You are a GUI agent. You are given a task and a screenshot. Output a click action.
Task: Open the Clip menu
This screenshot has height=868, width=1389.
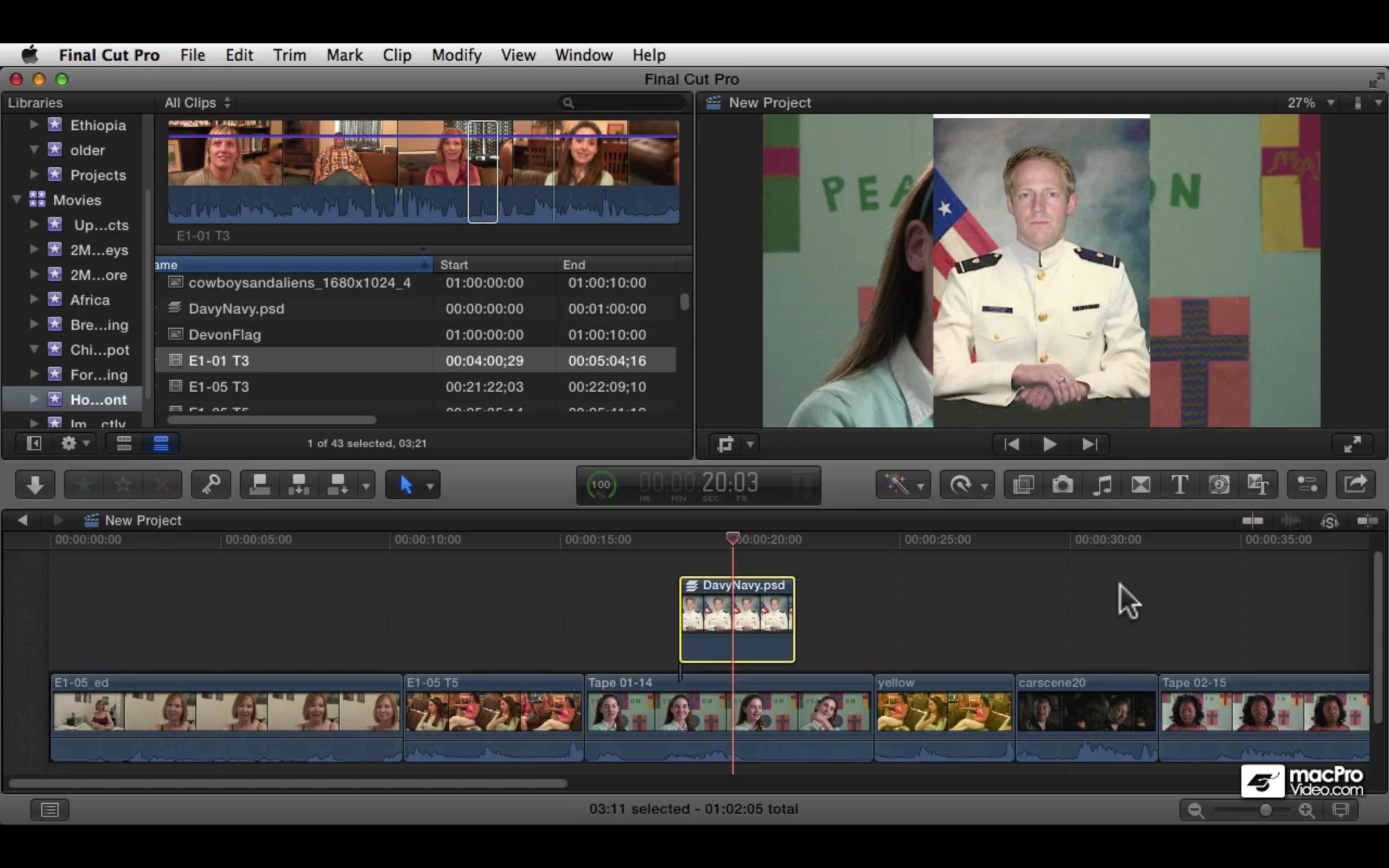pyautogui.click(x=397, y=55)
